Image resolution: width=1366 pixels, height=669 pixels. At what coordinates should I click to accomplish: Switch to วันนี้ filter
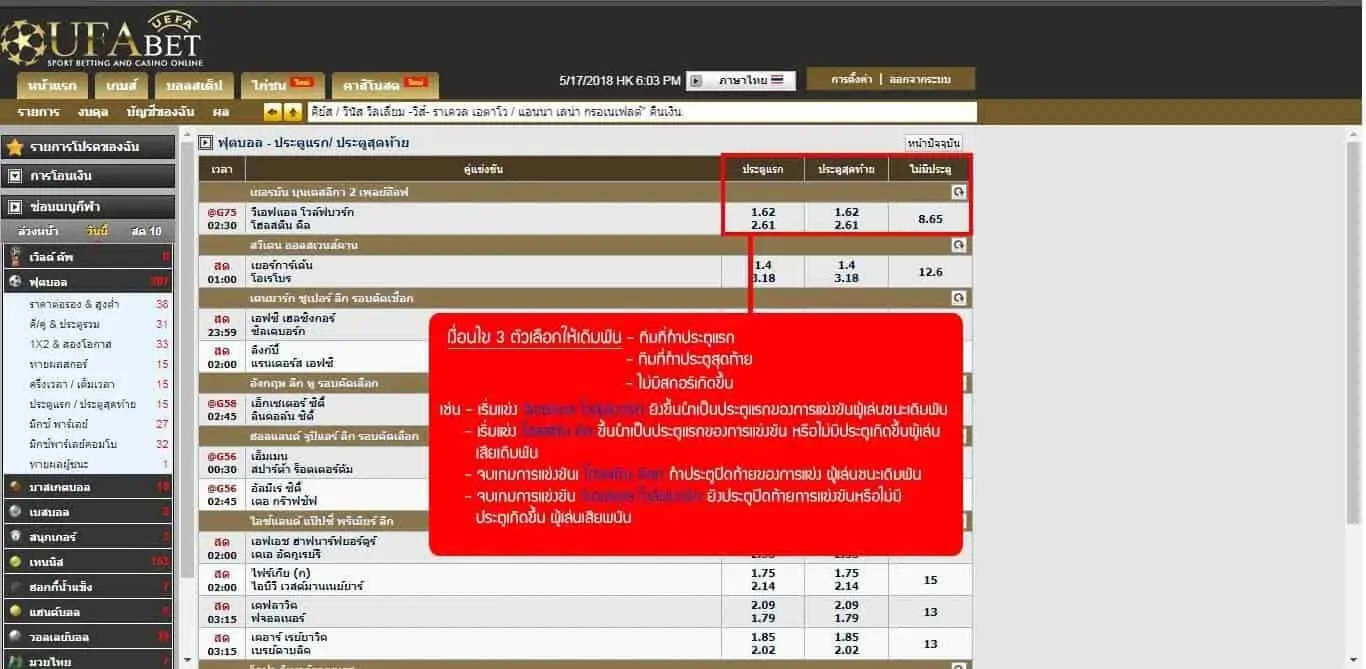tap(98, 232)
